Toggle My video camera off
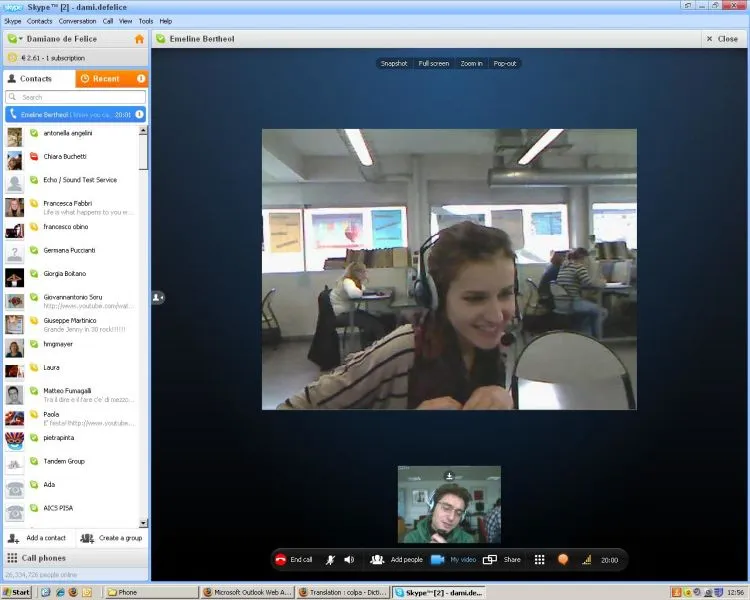 pyautogui.click(x=438, y=559)
